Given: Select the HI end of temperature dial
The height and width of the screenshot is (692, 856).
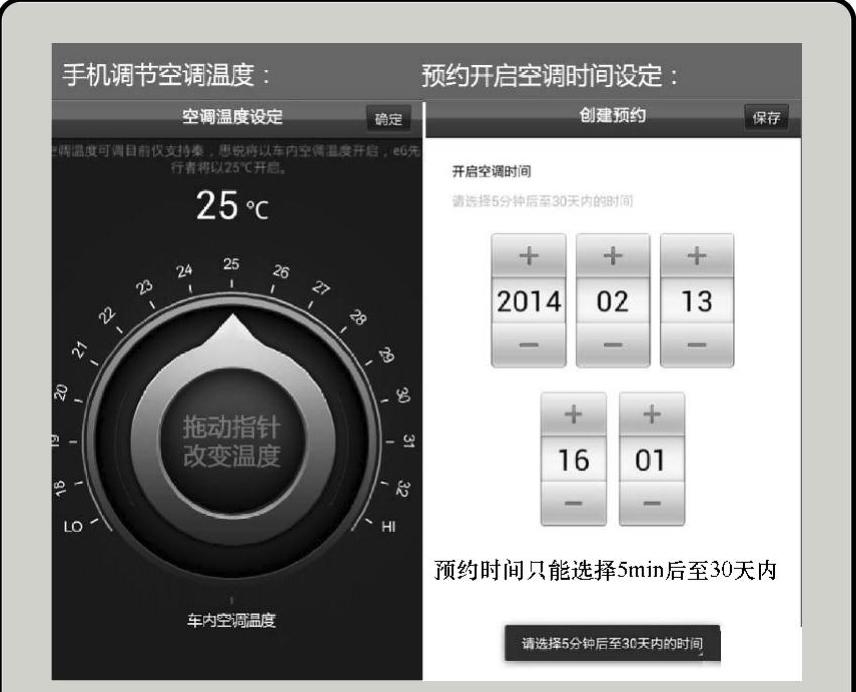Looking at the screenshot, I should coord(390,526).
